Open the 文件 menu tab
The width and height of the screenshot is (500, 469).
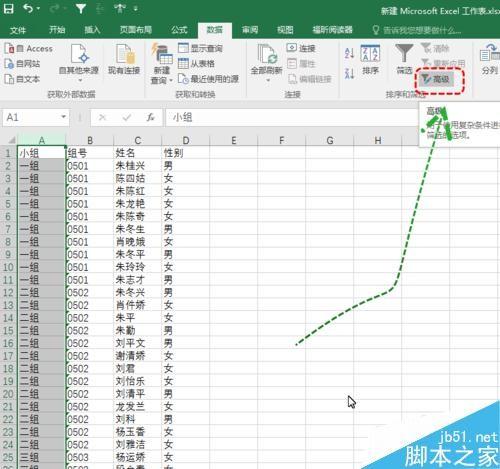pyautogui.click(x=18, y=30)
